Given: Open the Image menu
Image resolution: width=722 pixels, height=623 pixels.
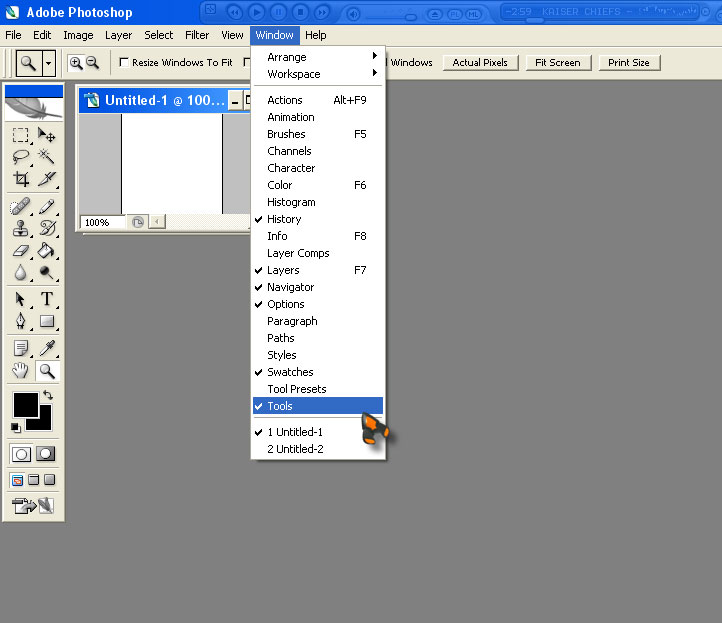Looking at the screenshot, I should coord(78,35).
